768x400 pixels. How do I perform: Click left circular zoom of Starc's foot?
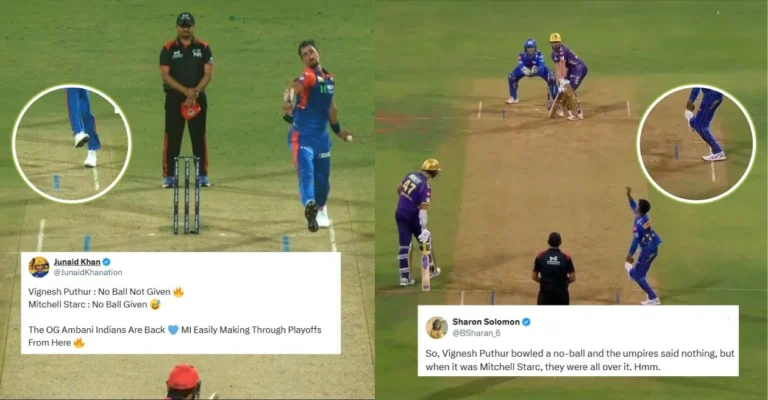point(72,143)
